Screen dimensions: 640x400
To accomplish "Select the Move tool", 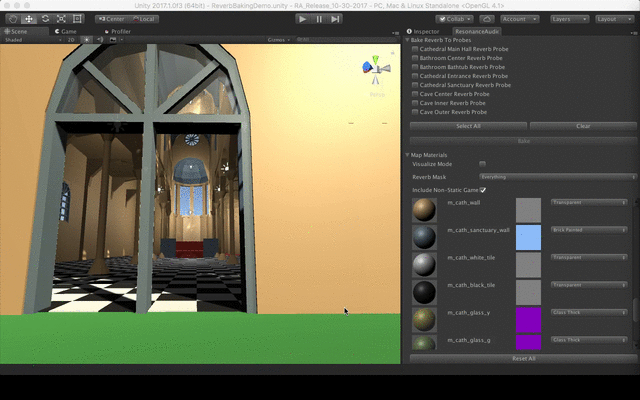I will point(29,19).
